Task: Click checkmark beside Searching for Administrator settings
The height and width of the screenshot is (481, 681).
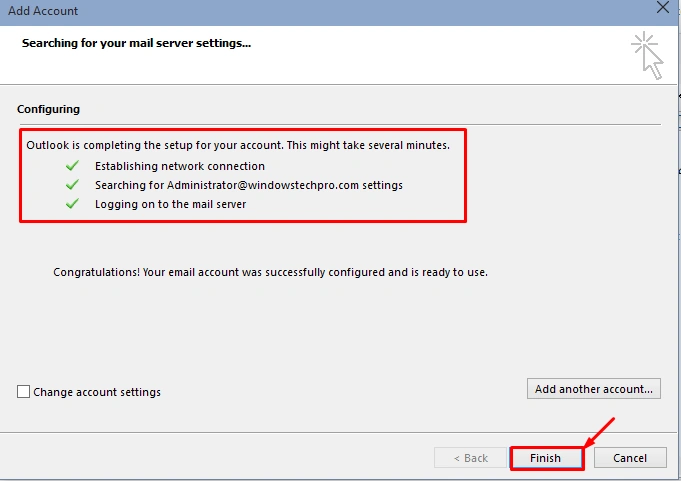Action: tap(72, 185)
